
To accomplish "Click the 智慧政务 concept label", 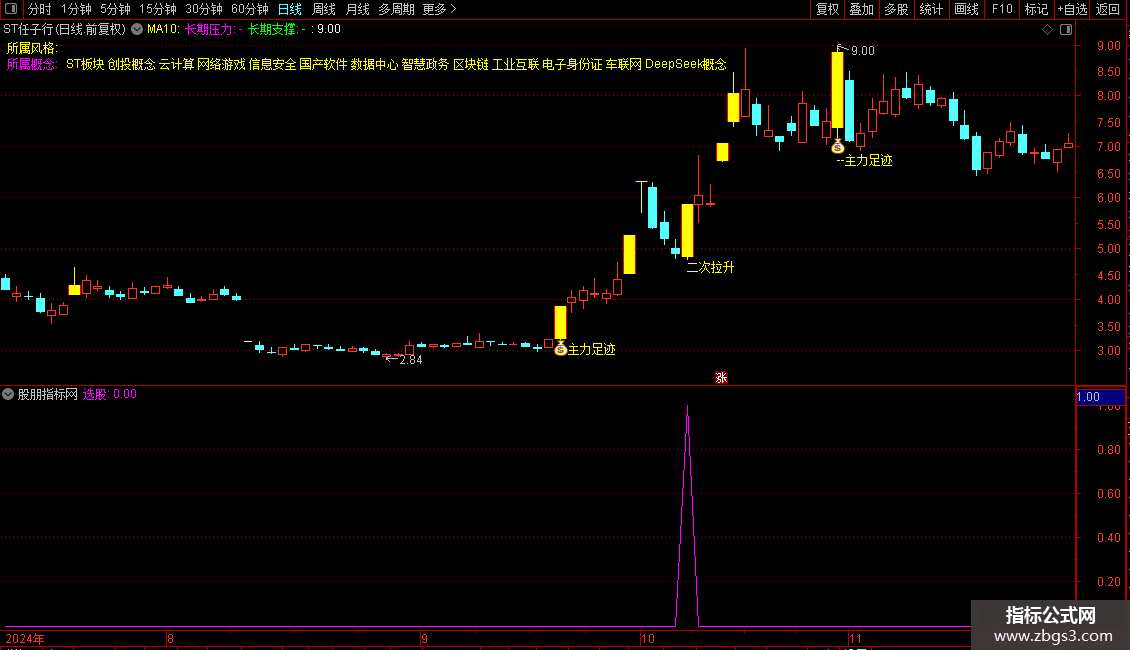I will [425, 64].
